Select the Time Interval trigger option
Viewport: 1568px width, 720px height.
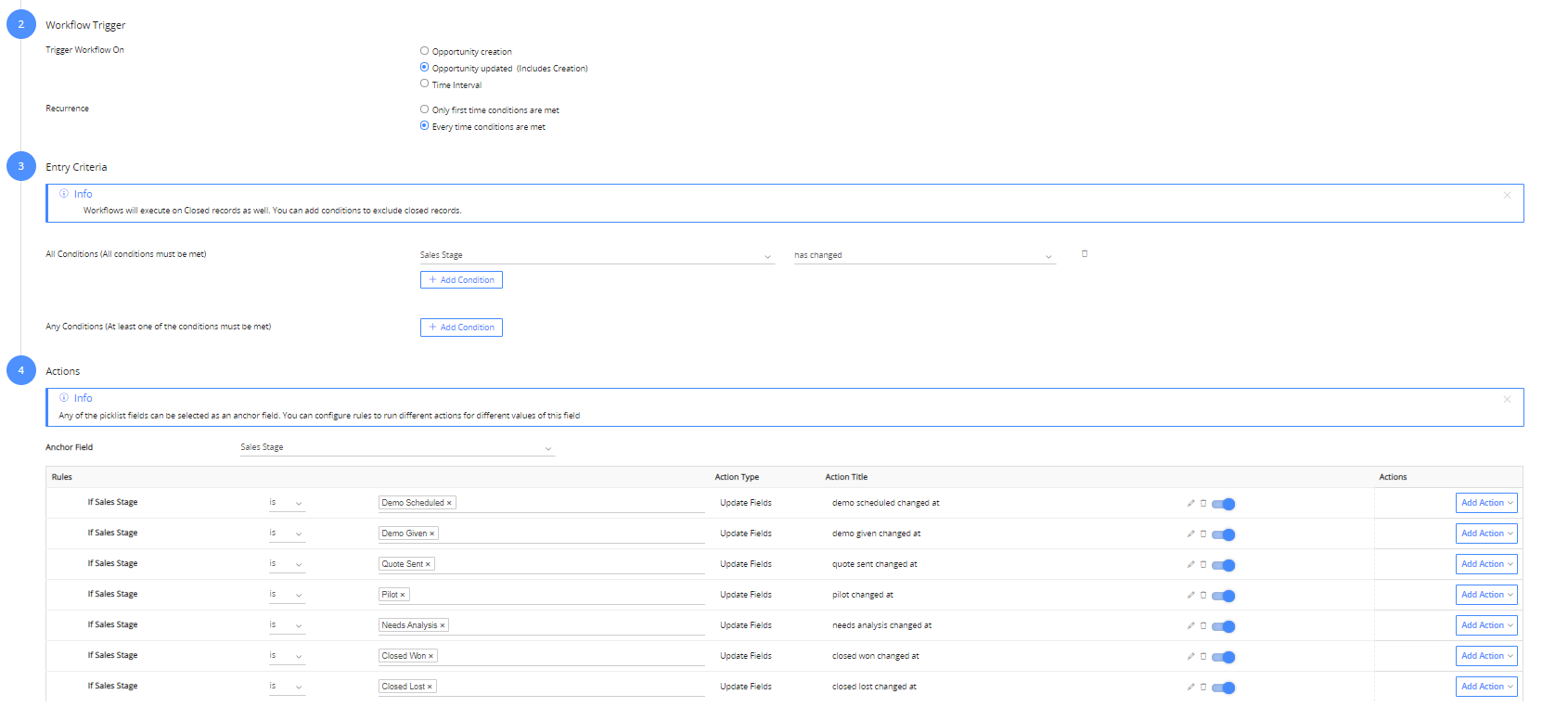[x=425, y=84]
